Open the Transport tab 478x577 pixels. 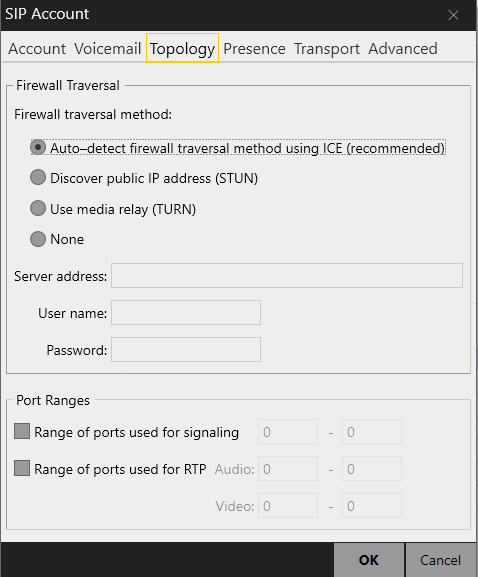point(327,49)
